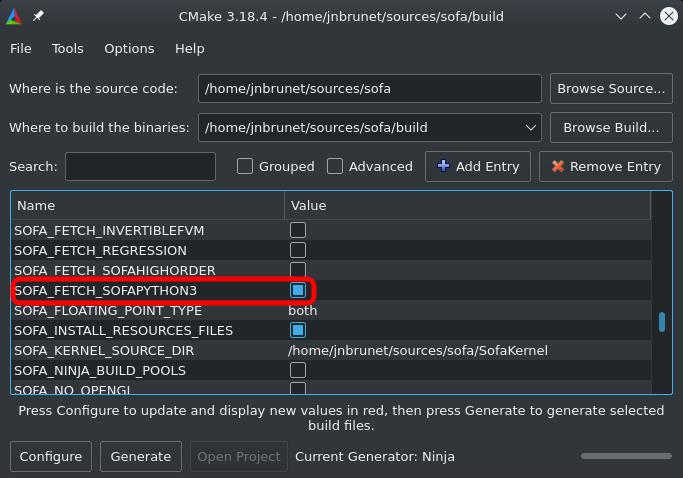Click the Generate button

coord(141,456)
